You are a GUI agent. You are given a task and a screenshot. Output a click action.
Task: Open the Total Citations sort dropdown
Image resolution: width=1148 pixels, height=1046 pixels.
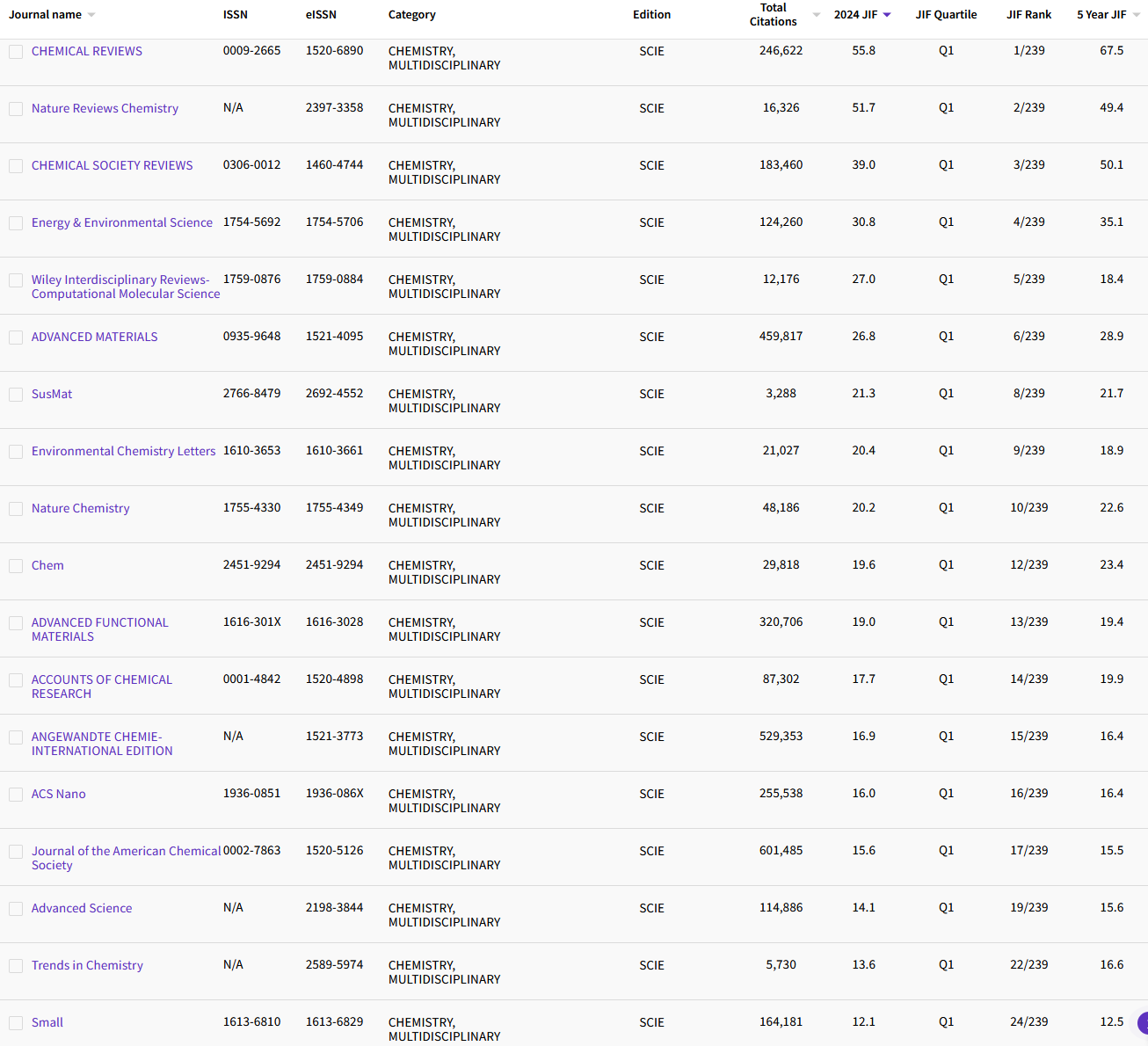pyautogui.click(x=816, y=14)
